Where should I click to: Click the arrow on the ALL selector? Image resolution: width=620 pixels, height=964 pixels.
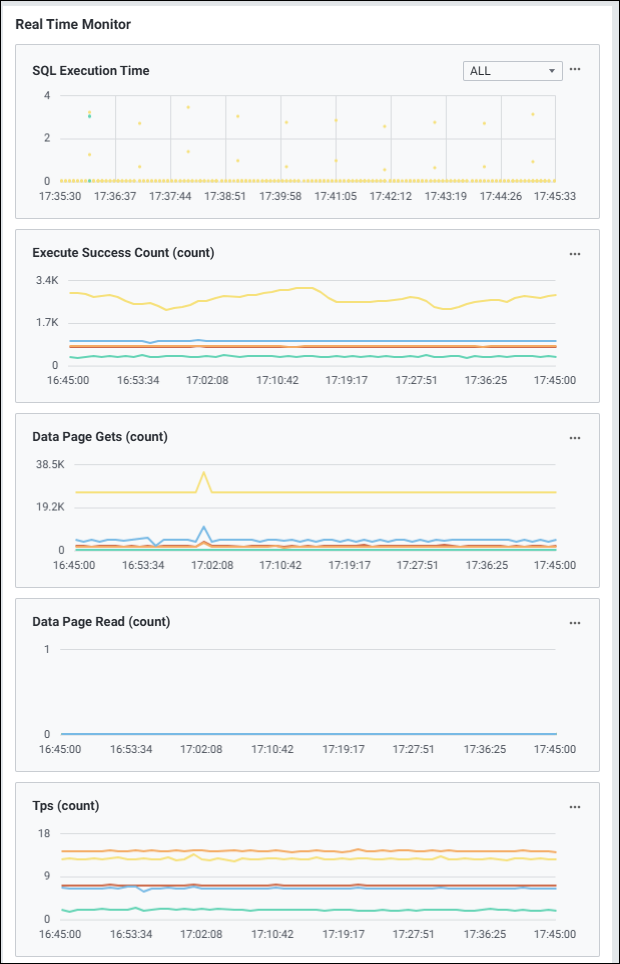pyautogui.click(x=552, y=71)
